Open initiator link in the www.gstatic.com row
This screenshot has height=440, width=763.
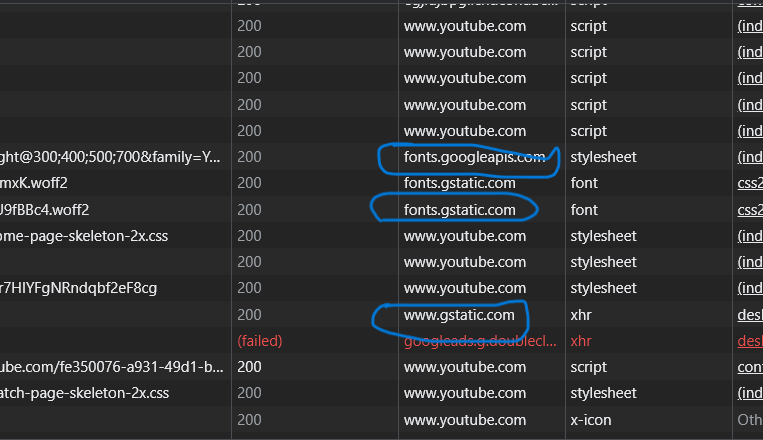click(750, 315)
